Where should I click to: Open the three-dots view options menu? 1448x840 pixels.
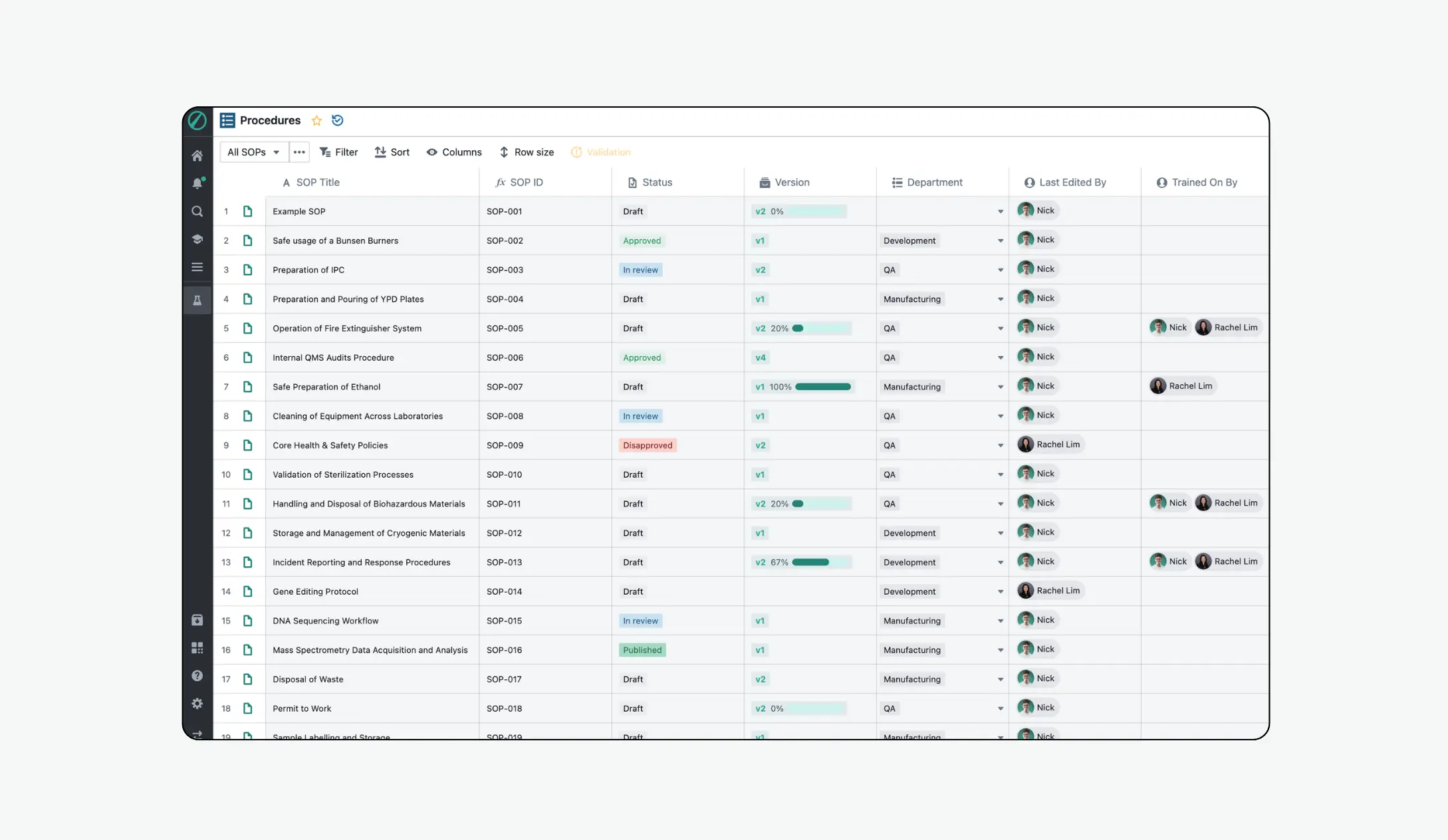299,152
